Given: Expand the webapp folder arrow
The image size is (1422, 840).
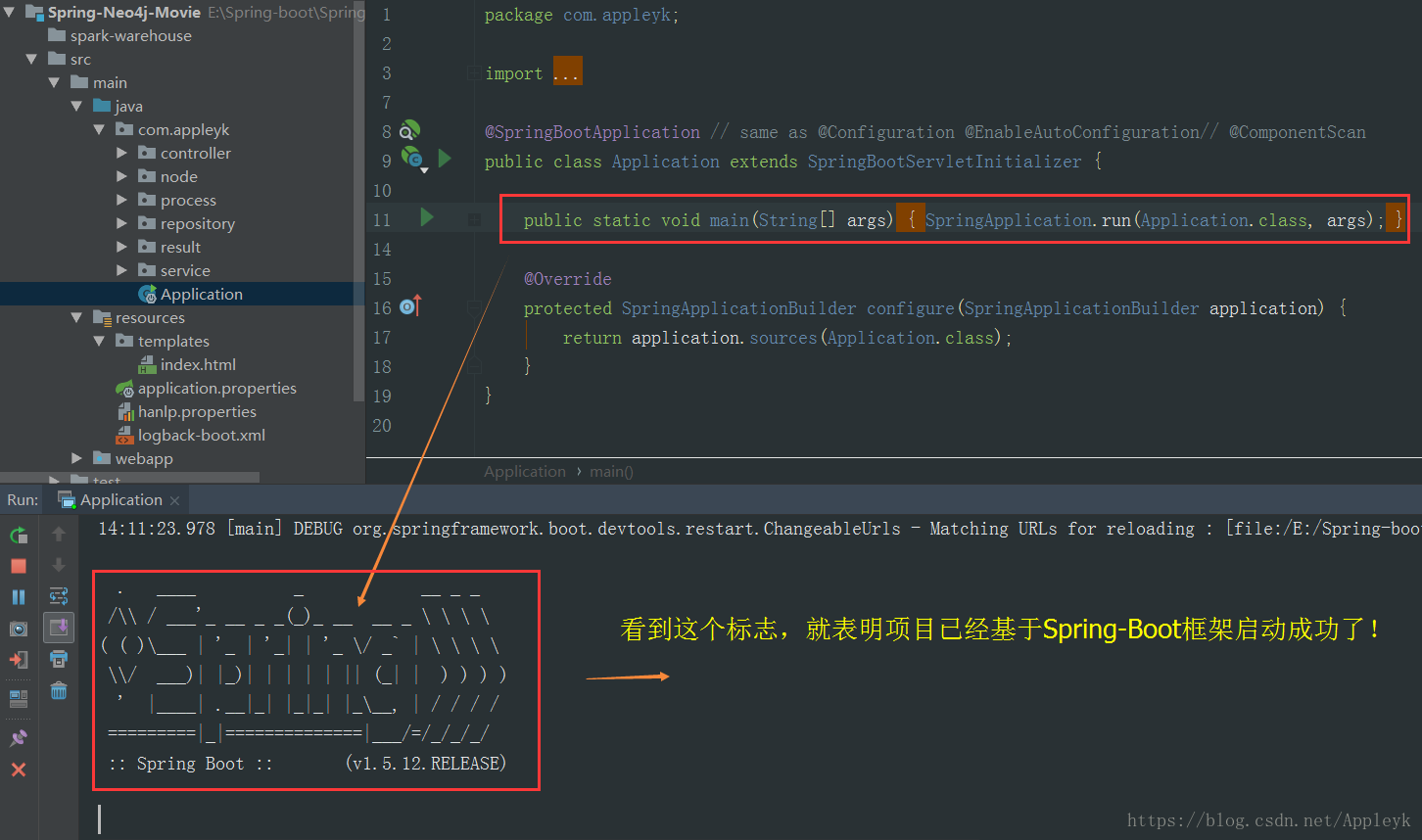Looking at the screenshot, I should point(77,458).
